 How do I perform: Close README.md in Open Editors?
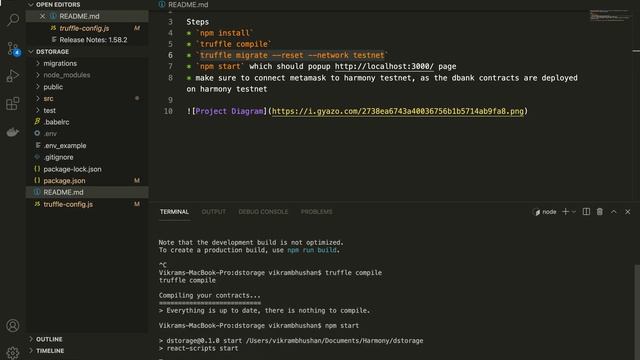[42, 16]
